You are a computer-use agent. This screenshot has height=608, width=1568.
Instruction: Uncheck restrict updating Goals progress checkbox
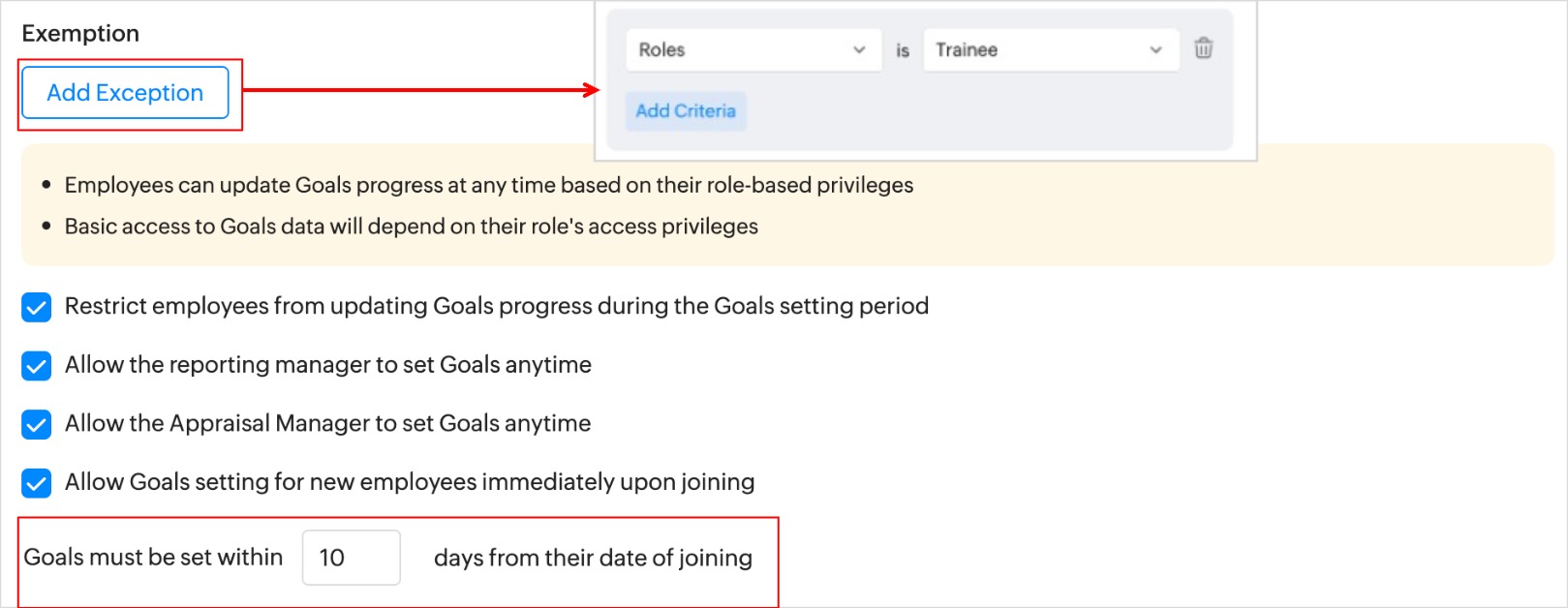pyautogui.click(x=37, y=308)
